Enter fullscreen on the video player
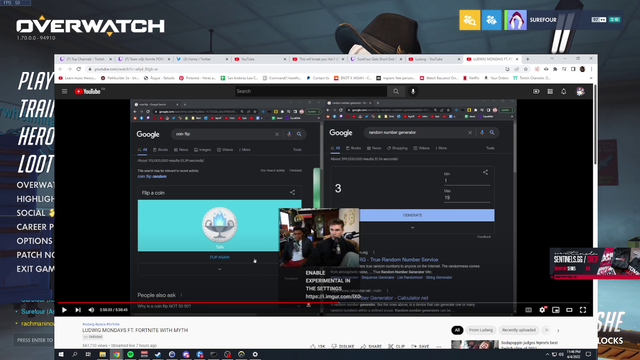 click(583, 310)
